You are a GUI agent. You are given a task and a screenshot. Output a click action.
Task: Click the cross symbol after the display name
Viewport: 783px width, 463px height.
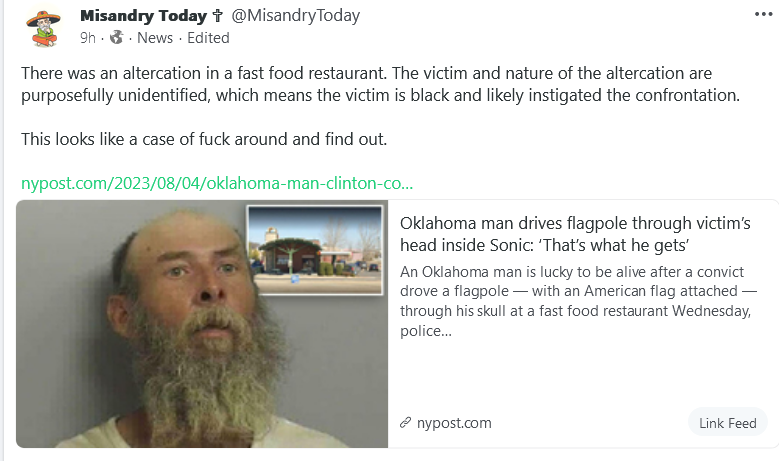(x=217, y=16)
